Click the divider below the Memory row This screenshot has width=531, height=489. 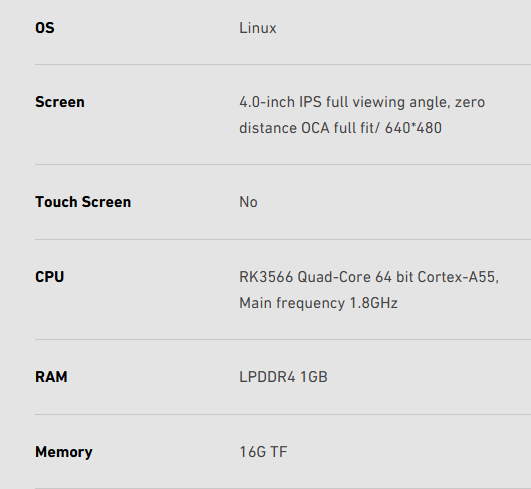283,488
